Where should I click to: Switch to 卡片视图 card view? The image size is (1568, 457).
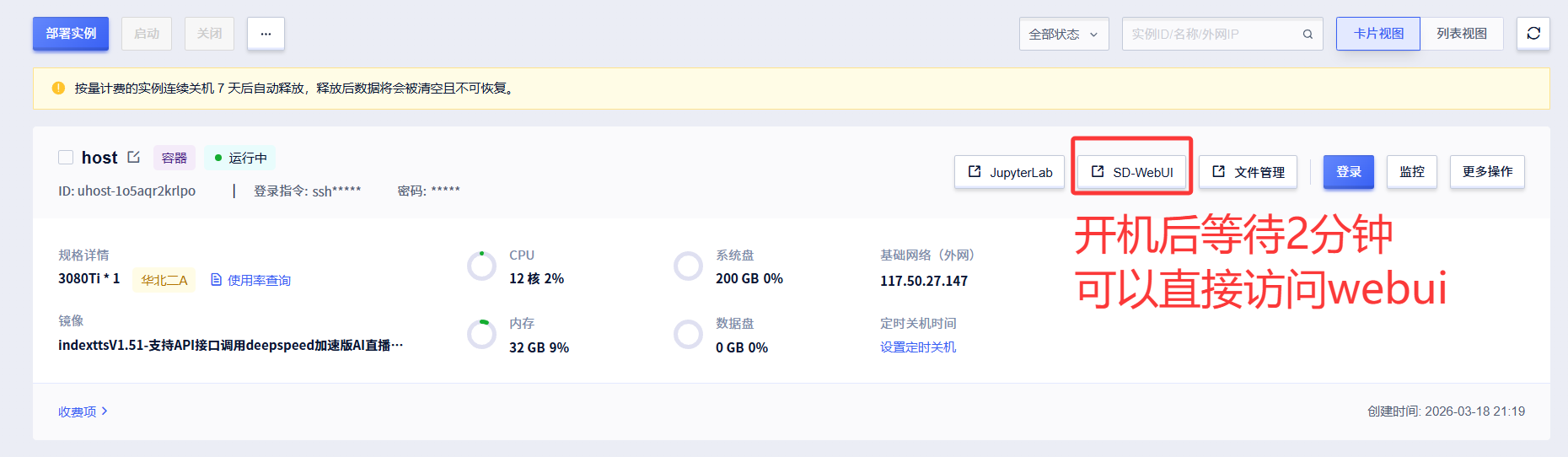[1378, 34]
